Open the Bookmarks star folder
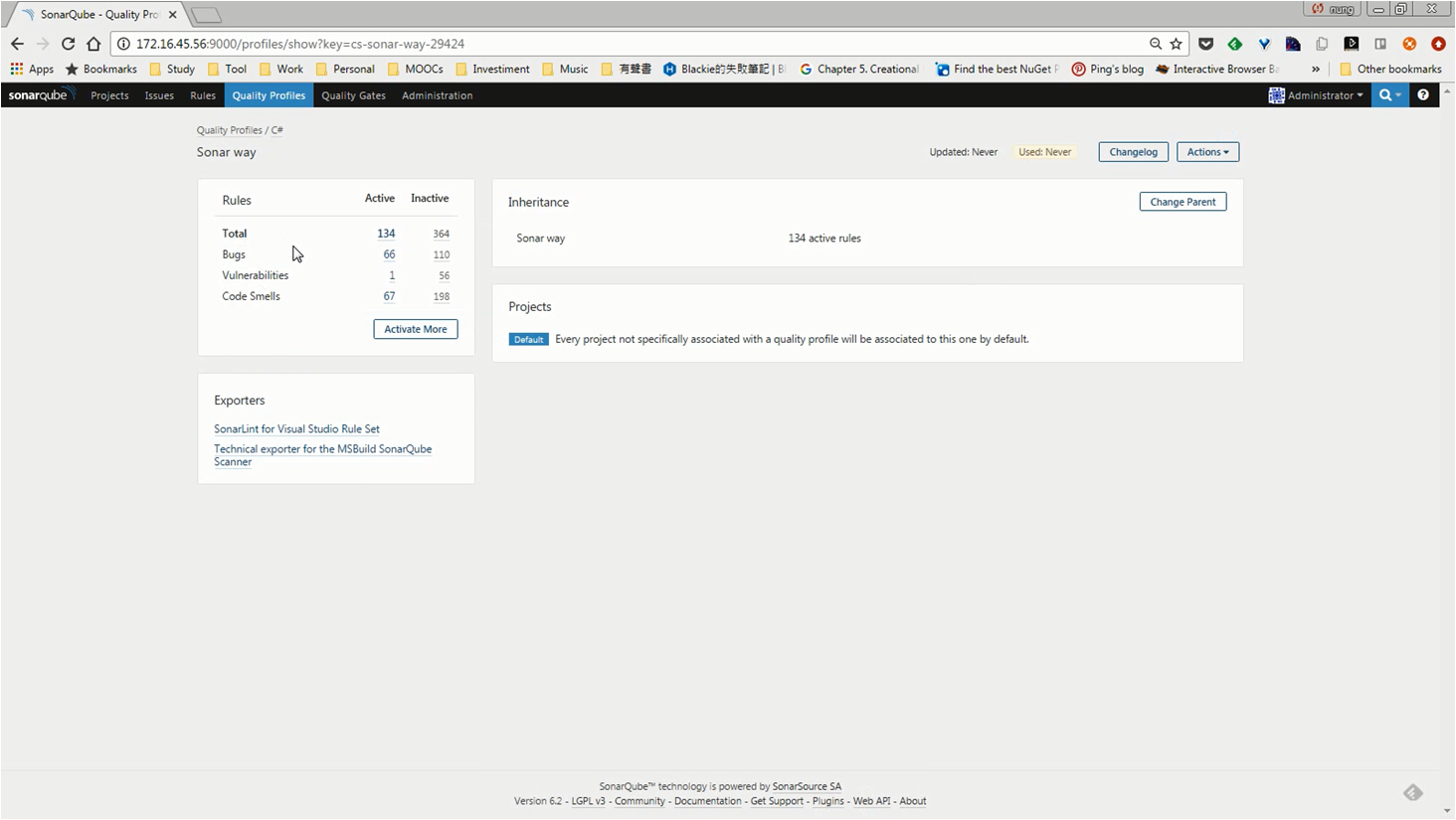1456x820 pixels. coord(101,69)
